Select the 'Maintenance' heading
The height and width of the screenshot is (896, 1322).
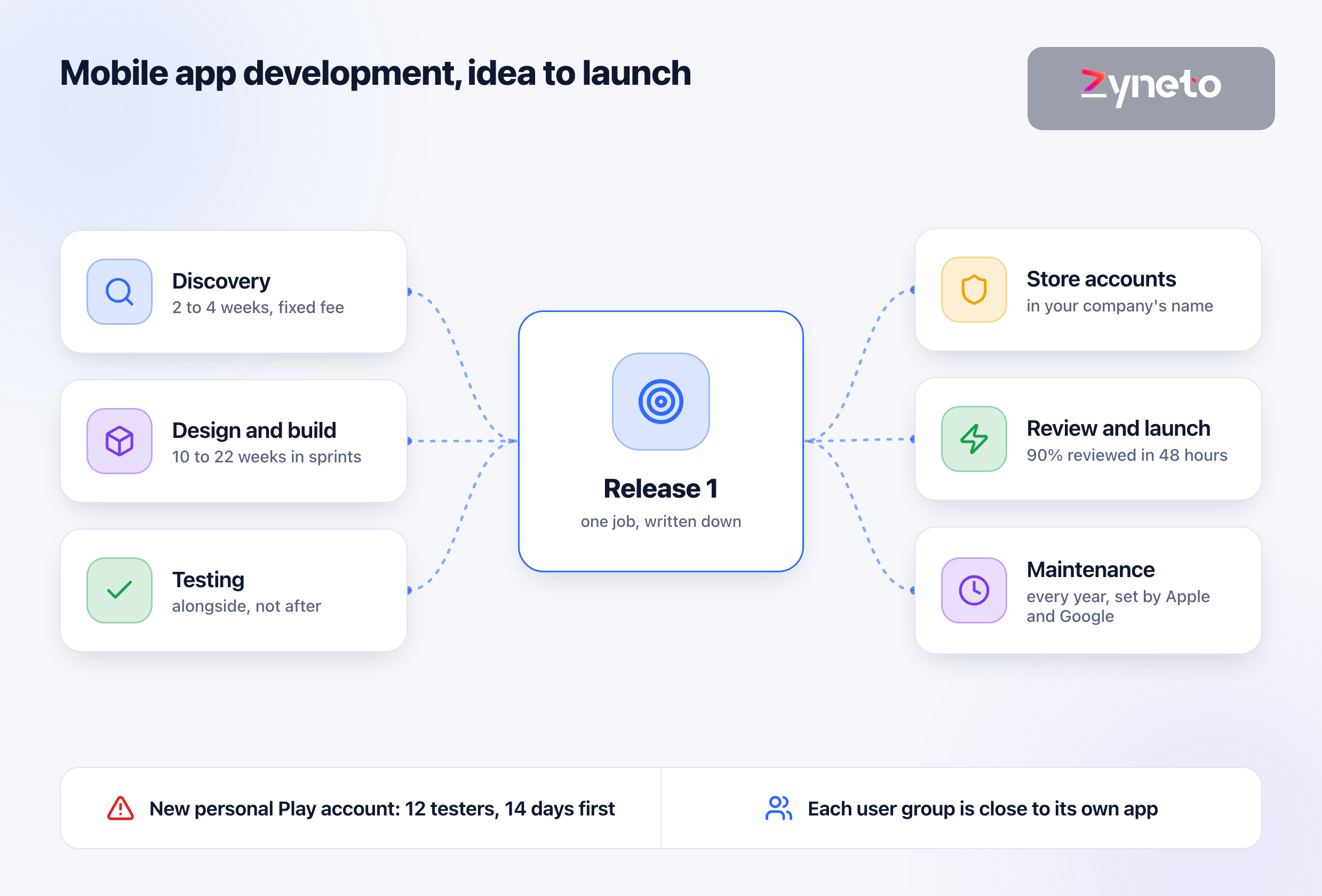(x=1090, y=570)
